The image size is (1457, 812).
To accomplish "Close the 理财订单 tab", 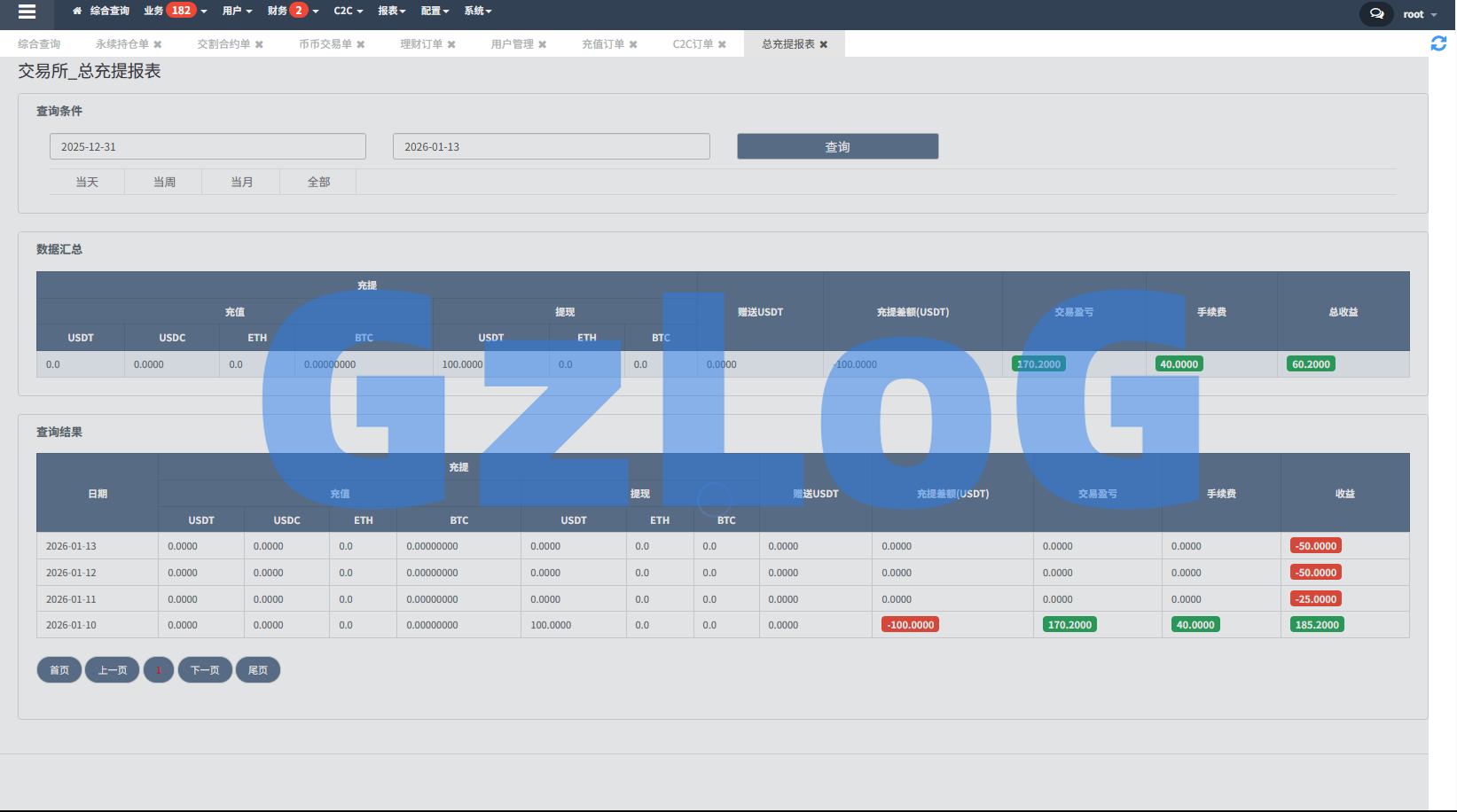I will point(451,44).
